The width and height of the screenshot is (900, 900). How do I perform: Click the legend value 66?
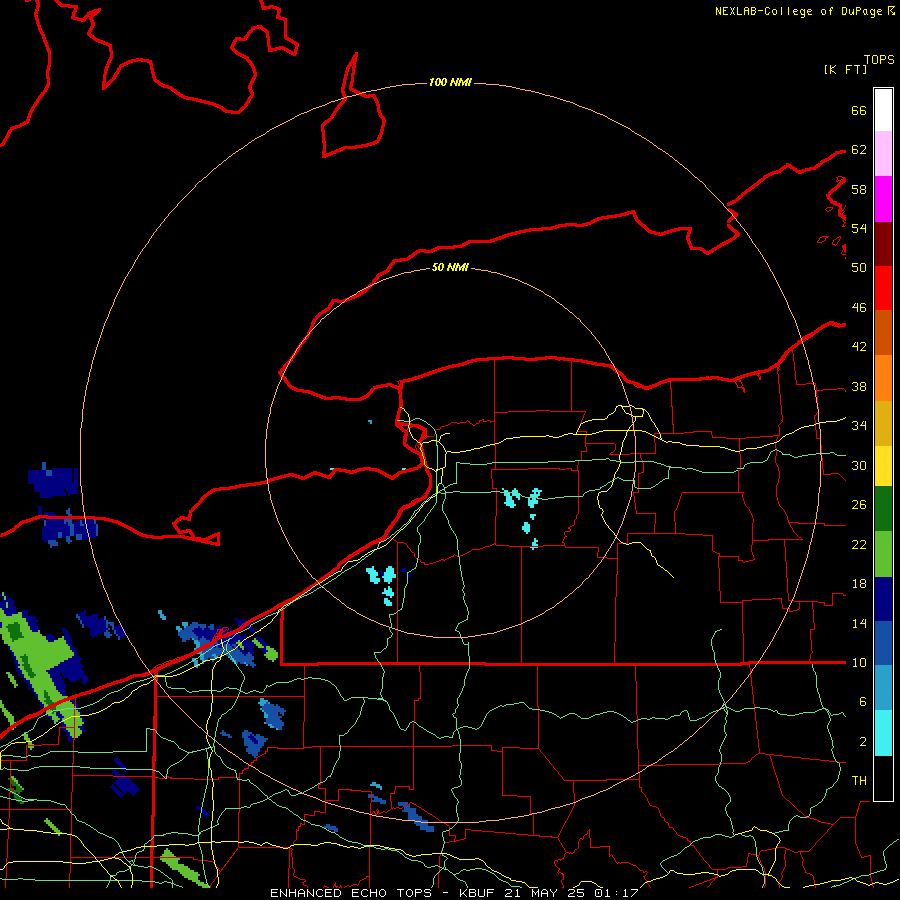(859, 111)
